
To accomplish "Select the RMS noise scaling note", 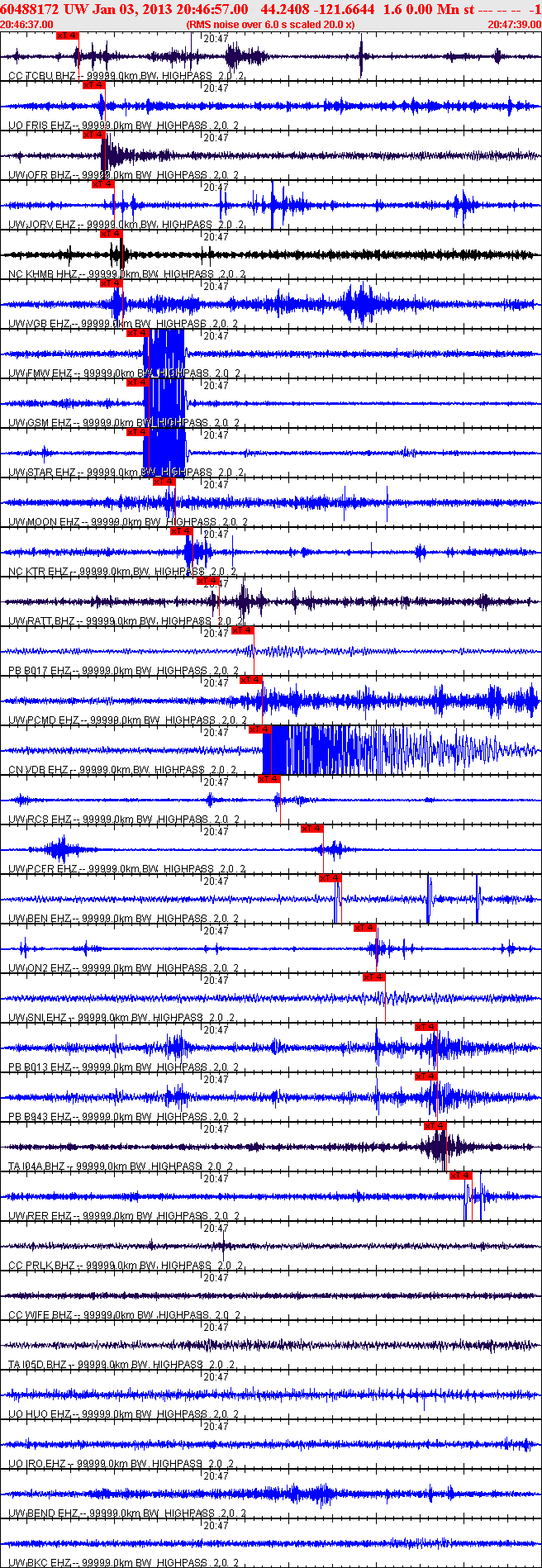I will [271, 25].
